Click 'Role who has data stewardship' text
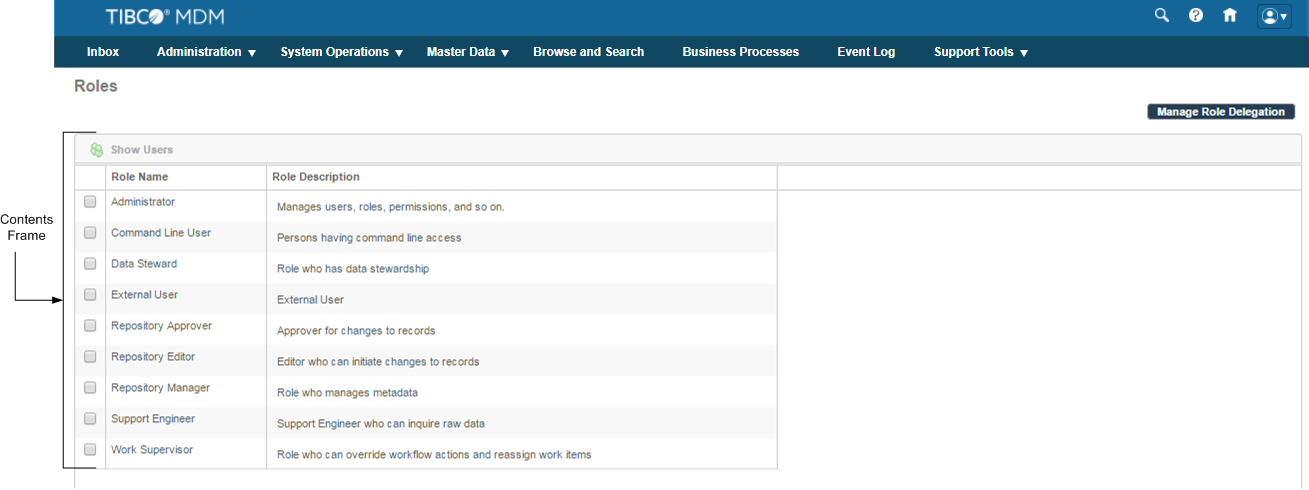Viewport: 1309px width, 490px height. [x=353, y=269]
